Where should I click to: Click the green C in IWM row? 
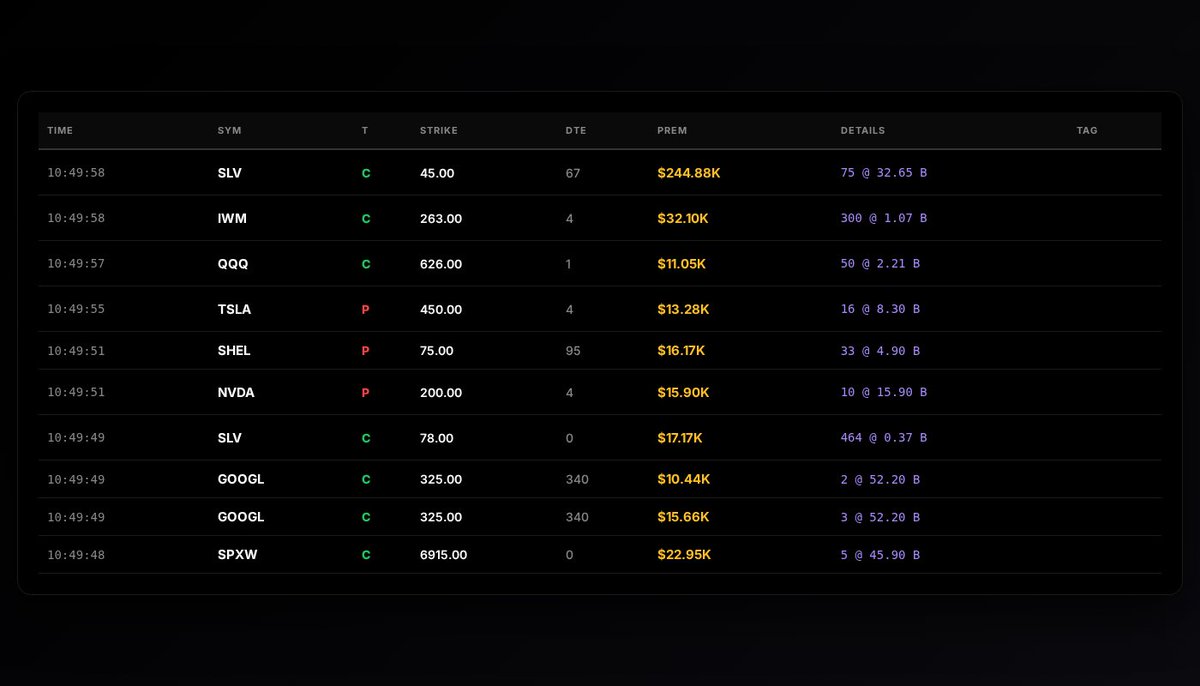click(x=366, y=218)
